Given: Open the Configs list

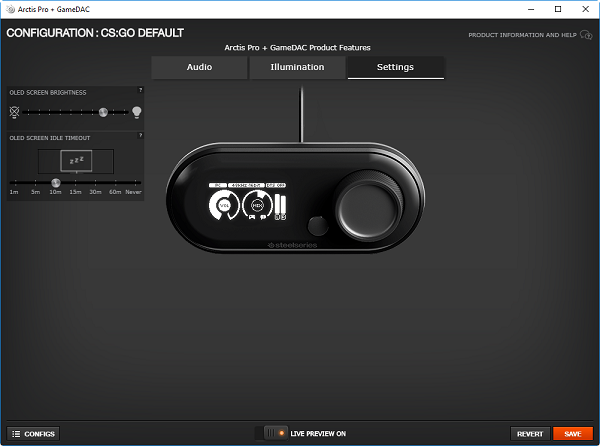Looking at the screenshot, I should coord(33,434).
